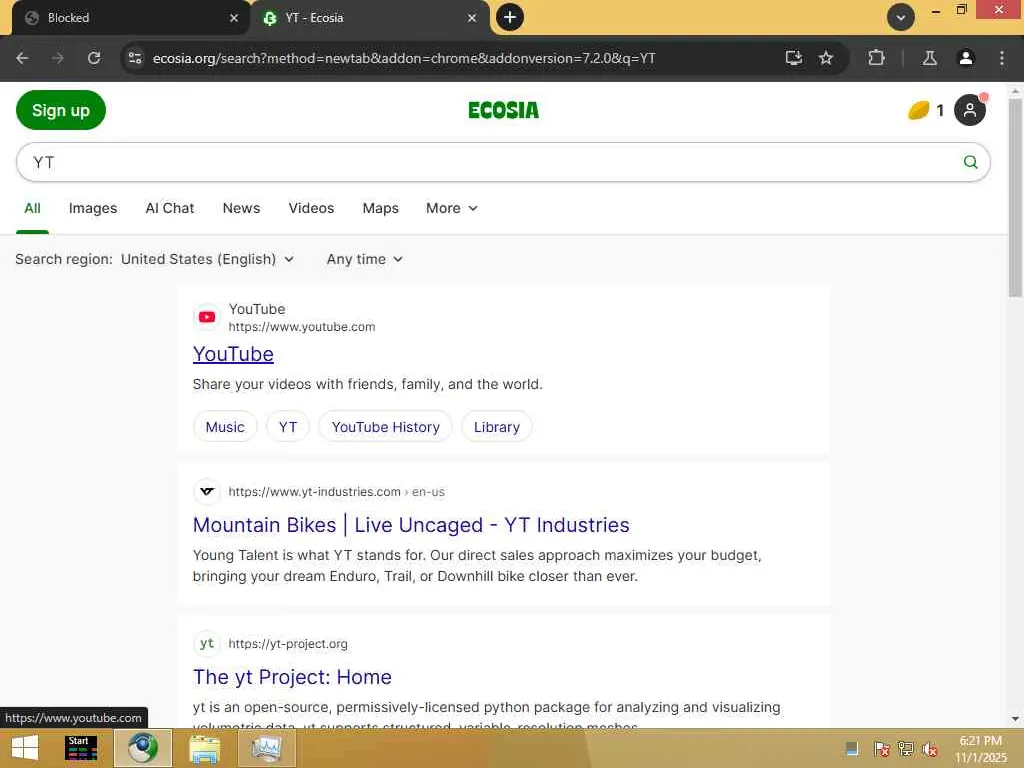Image resolution: width=1024 pixels, height=768 pixels.
Task: Open the Any time filter dropdown
Action: point(364,259)
